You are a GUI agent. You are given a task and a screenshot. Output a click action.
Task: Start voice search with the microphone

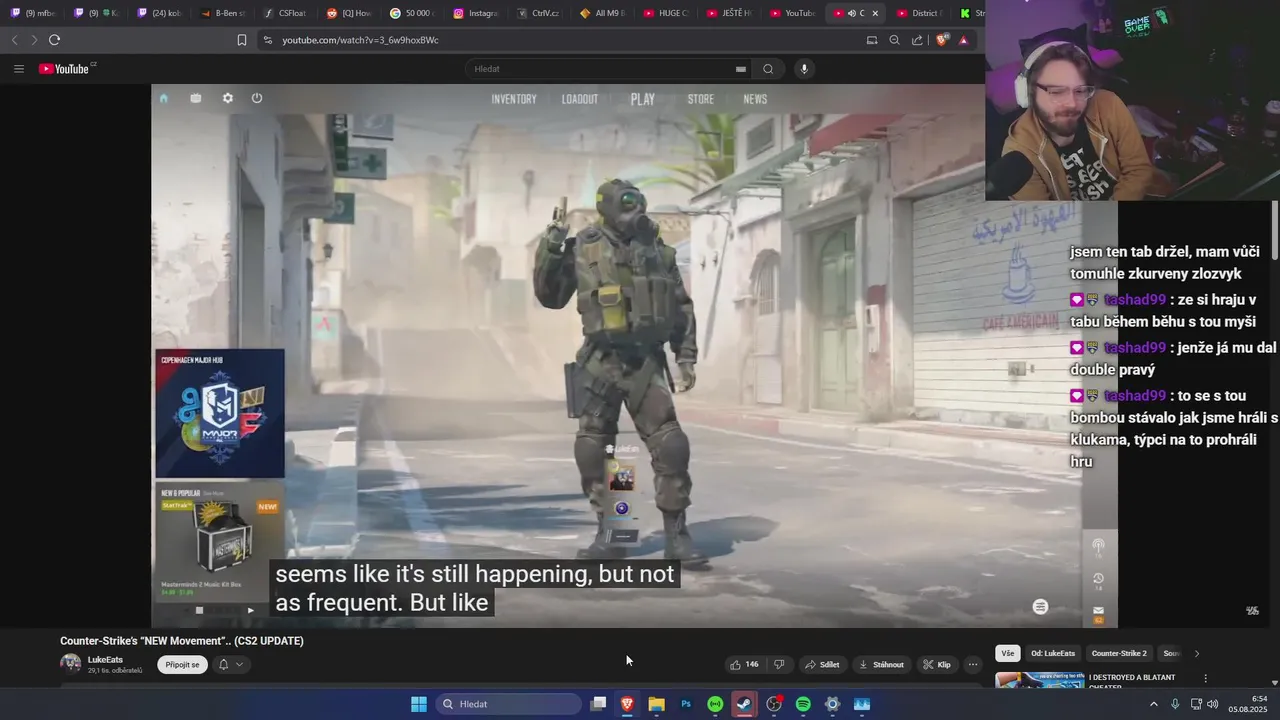point(804,69)
